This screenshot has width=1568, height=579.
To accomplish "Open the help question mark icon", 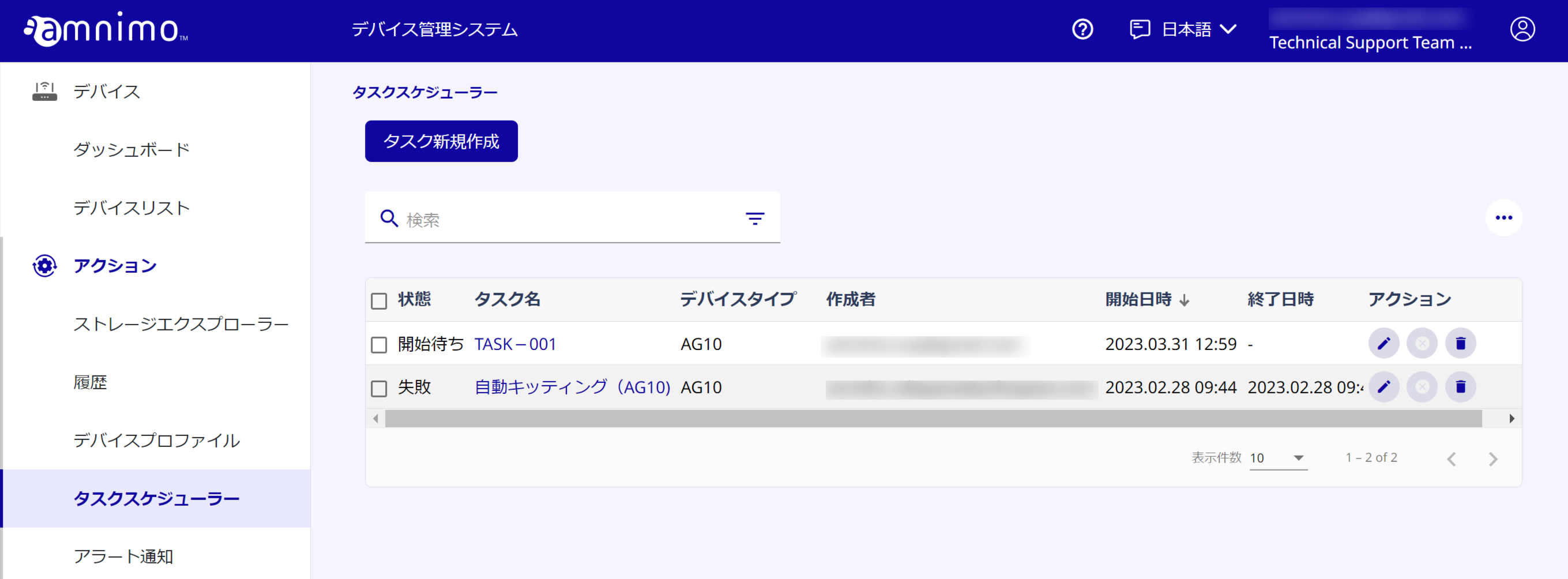I will [x=1082, y=29].
